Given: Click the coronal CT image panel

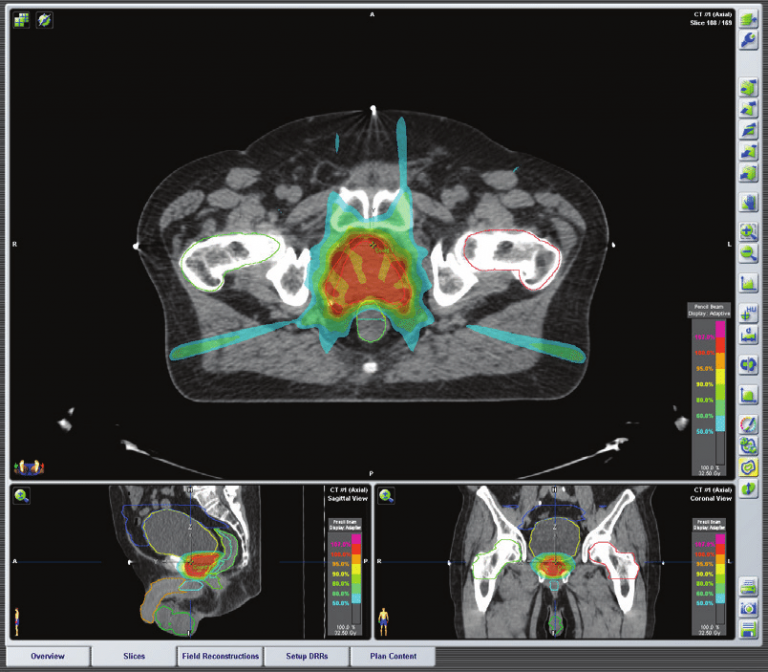Looking at the screenshot, I should (x=554, y=562).
